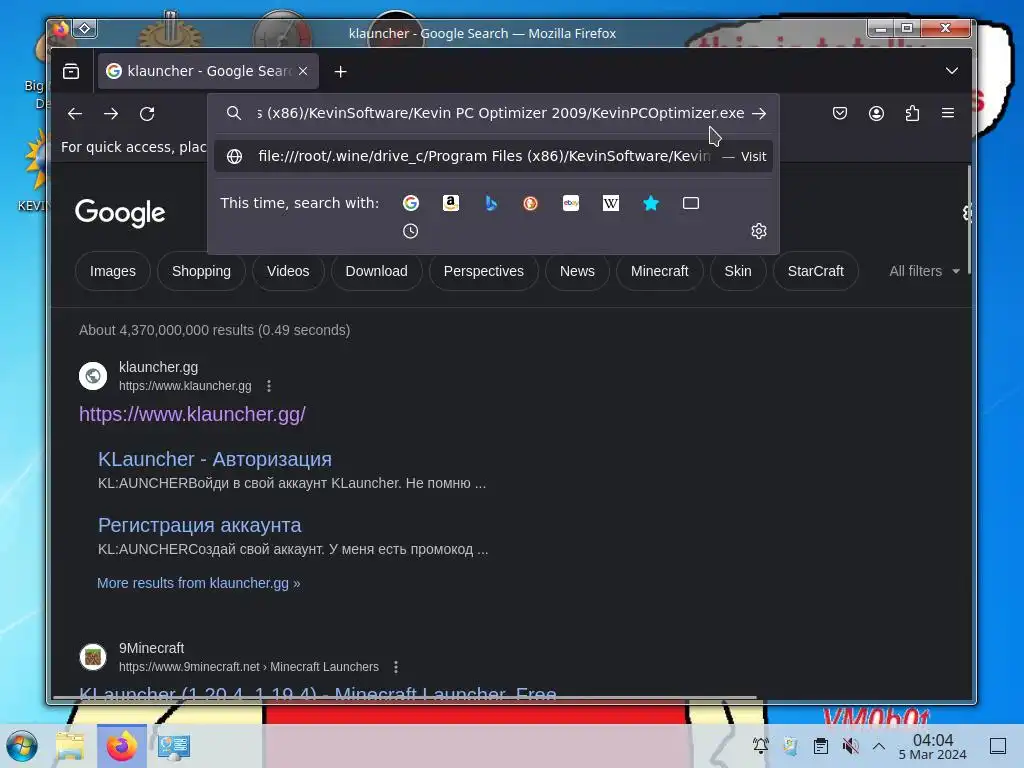Open the Firefox application hamburger menu
Image resolution: width=1024 pixels, height=768 pixels.
coord(948,113)
